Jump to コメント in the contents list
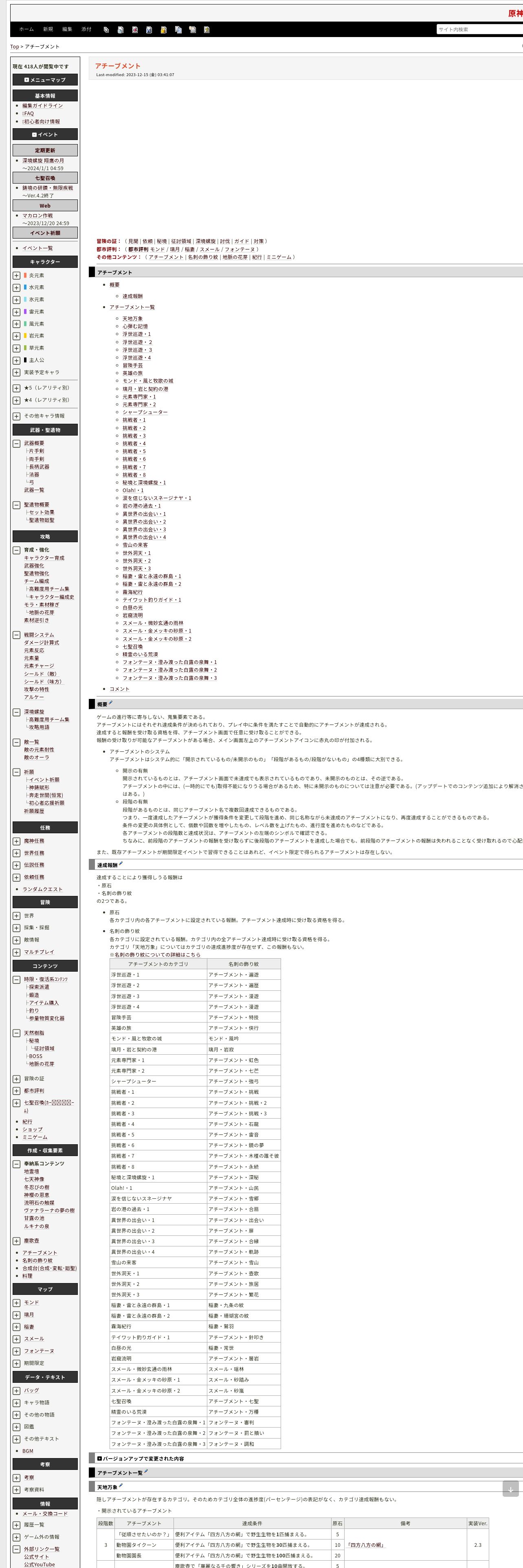 pos(119,689)
